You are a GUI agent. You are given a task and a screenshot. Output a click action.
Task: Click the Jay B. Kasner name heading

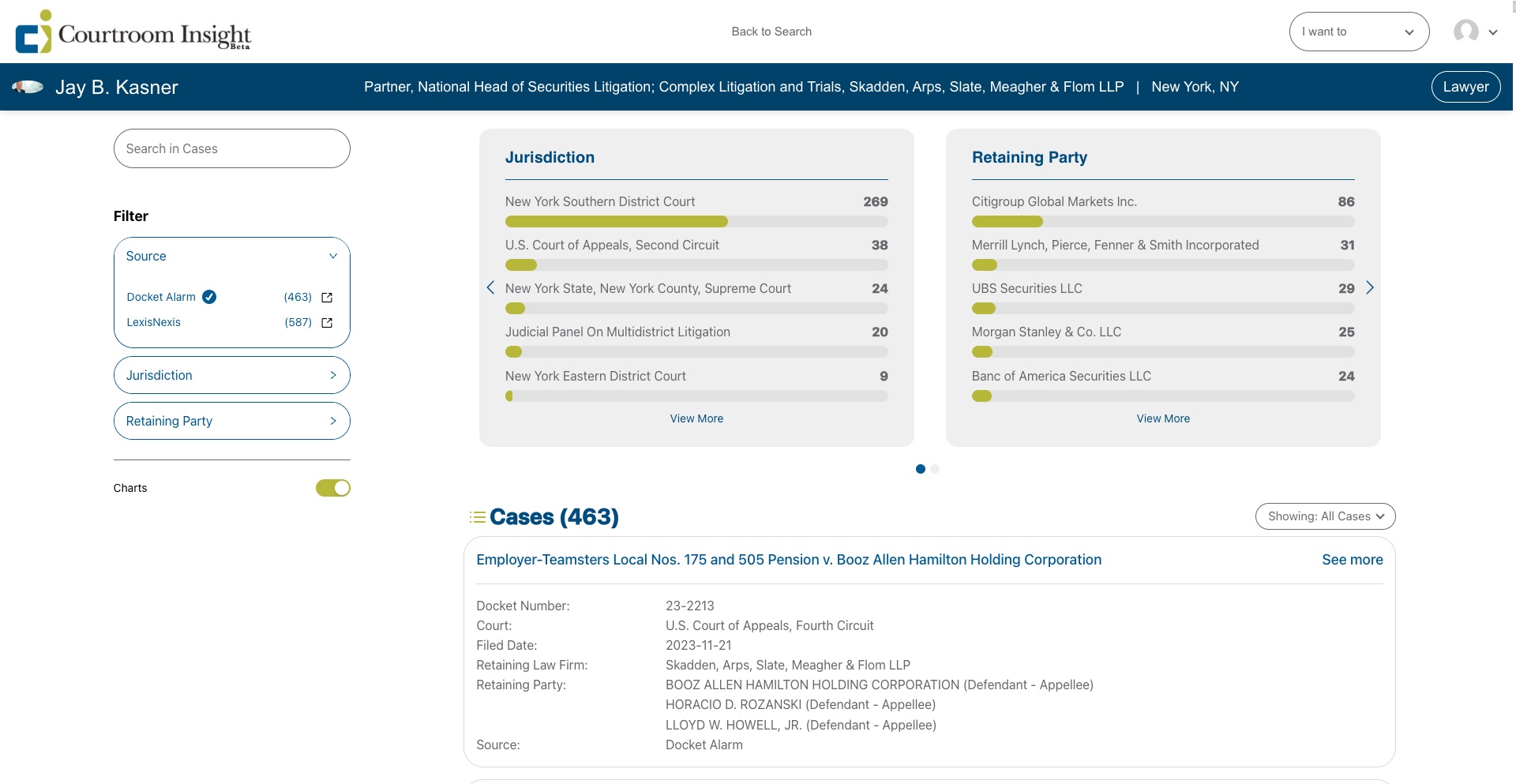coord(117,87)
